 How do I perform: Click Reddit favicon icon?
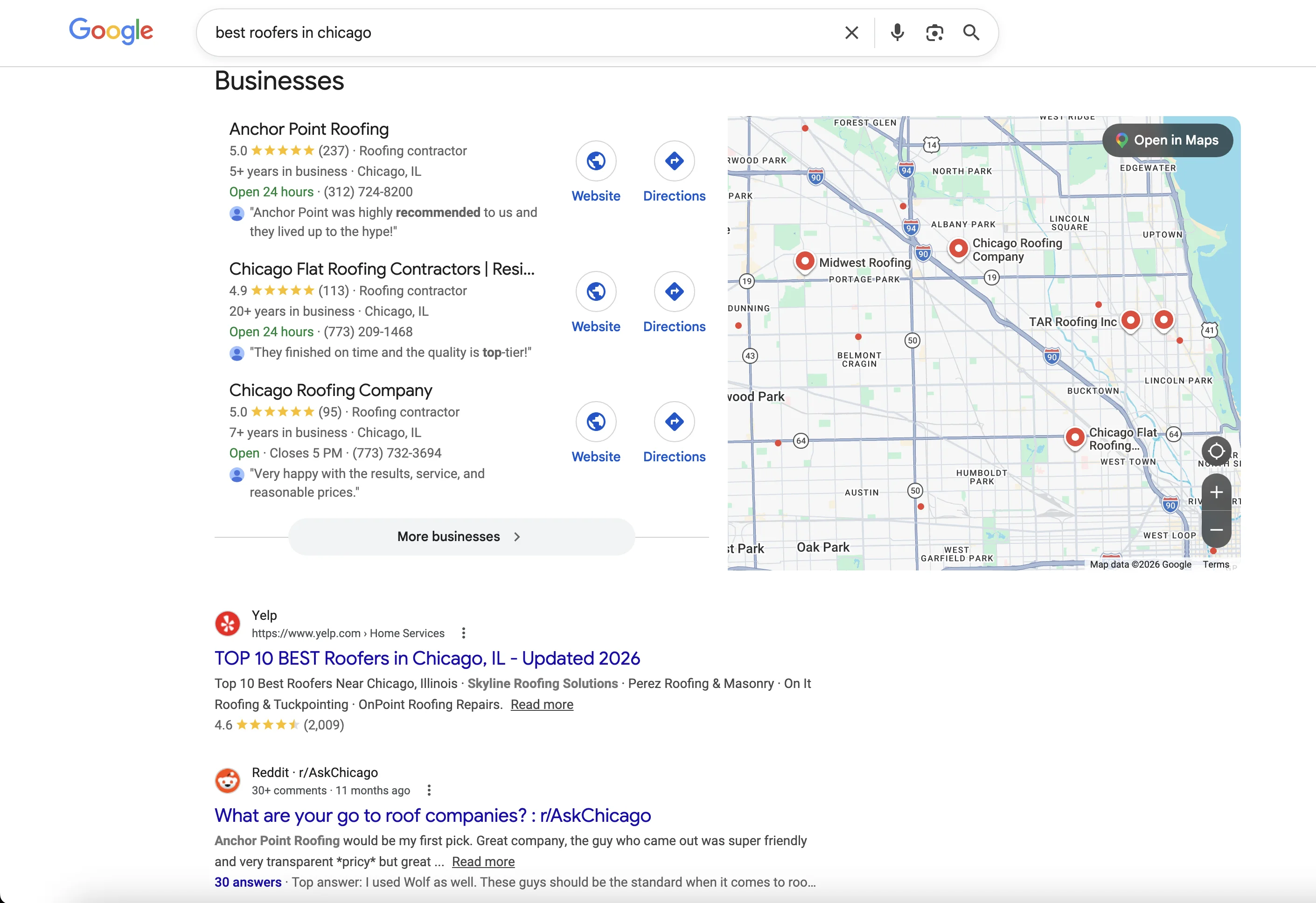pos(228,781)
